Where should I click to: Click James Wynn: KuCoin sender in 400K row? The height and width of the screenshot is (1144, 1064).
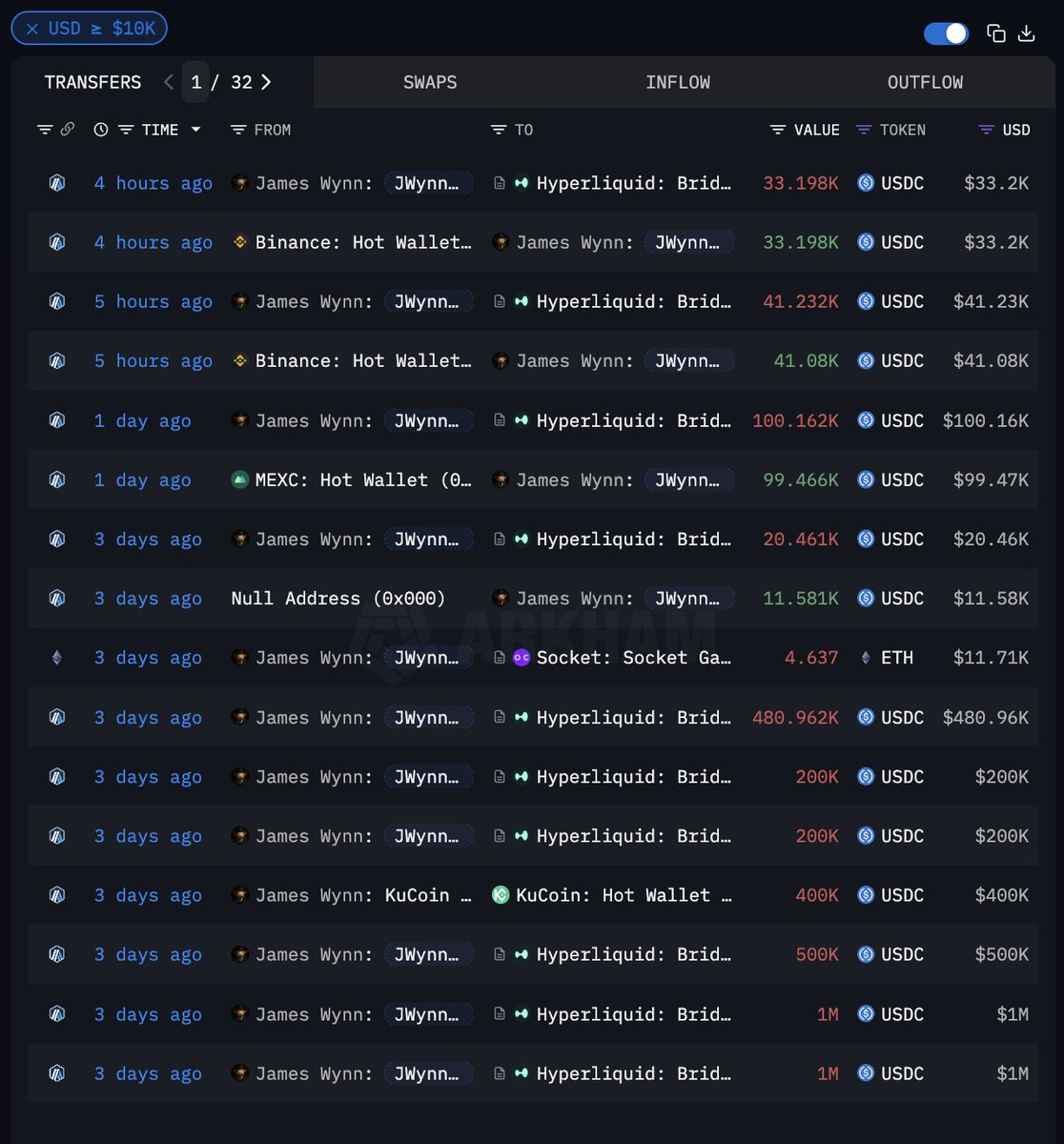click(x=363, y=895)
